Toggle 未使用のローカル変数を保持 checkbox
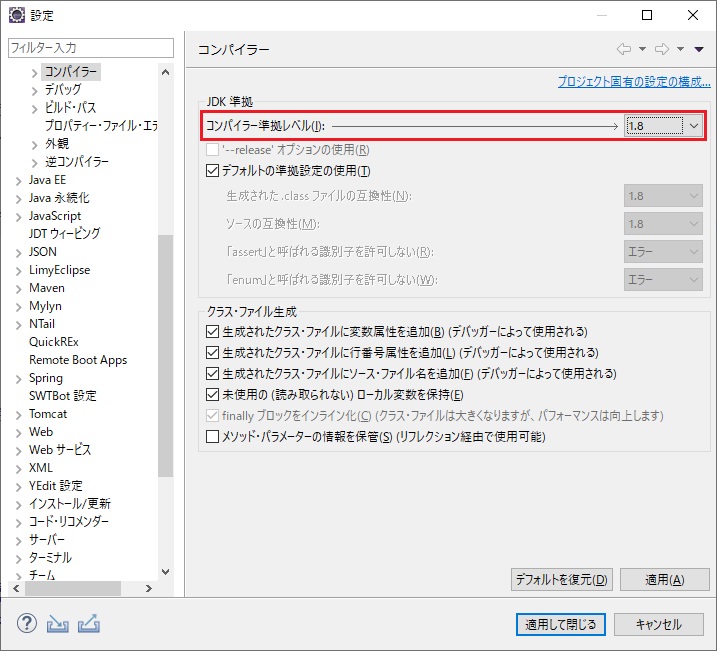717x651 pixels. tap(212, 395)
